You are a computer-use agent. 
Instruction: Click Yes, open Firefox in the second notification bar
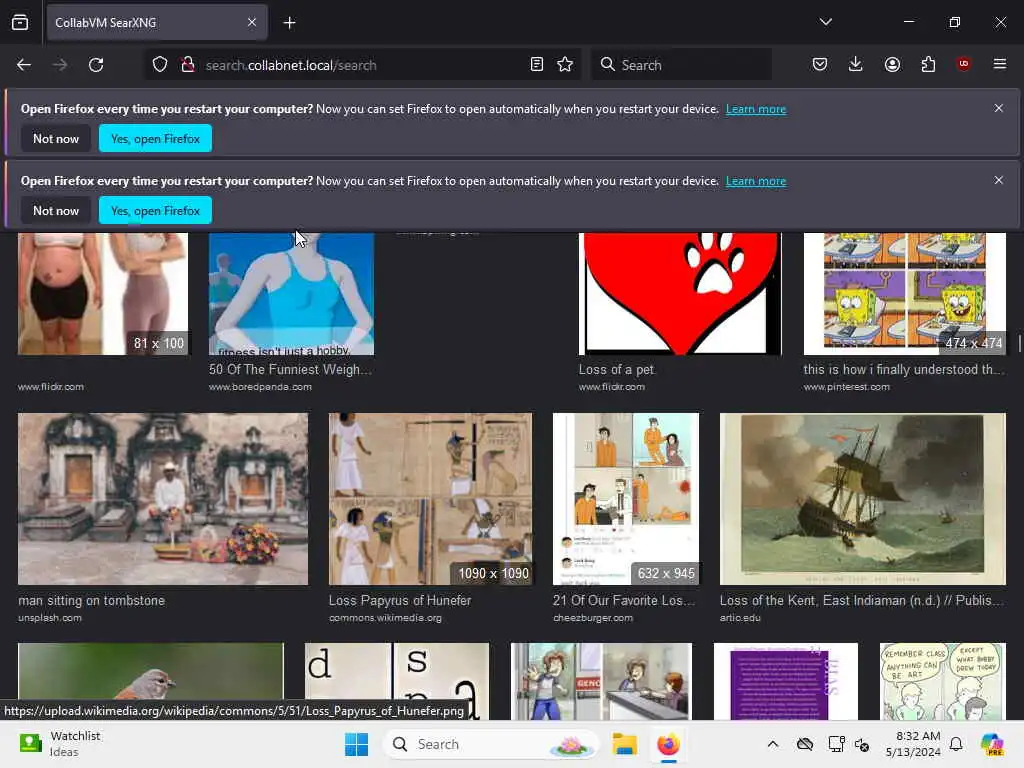(155, 210)
